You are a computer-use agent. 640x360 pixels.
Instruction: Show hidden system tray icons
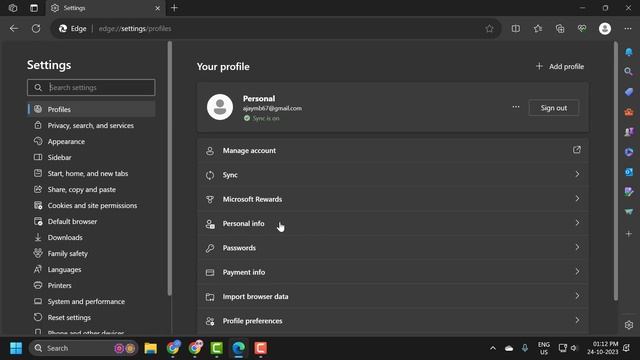pos(493,348)
